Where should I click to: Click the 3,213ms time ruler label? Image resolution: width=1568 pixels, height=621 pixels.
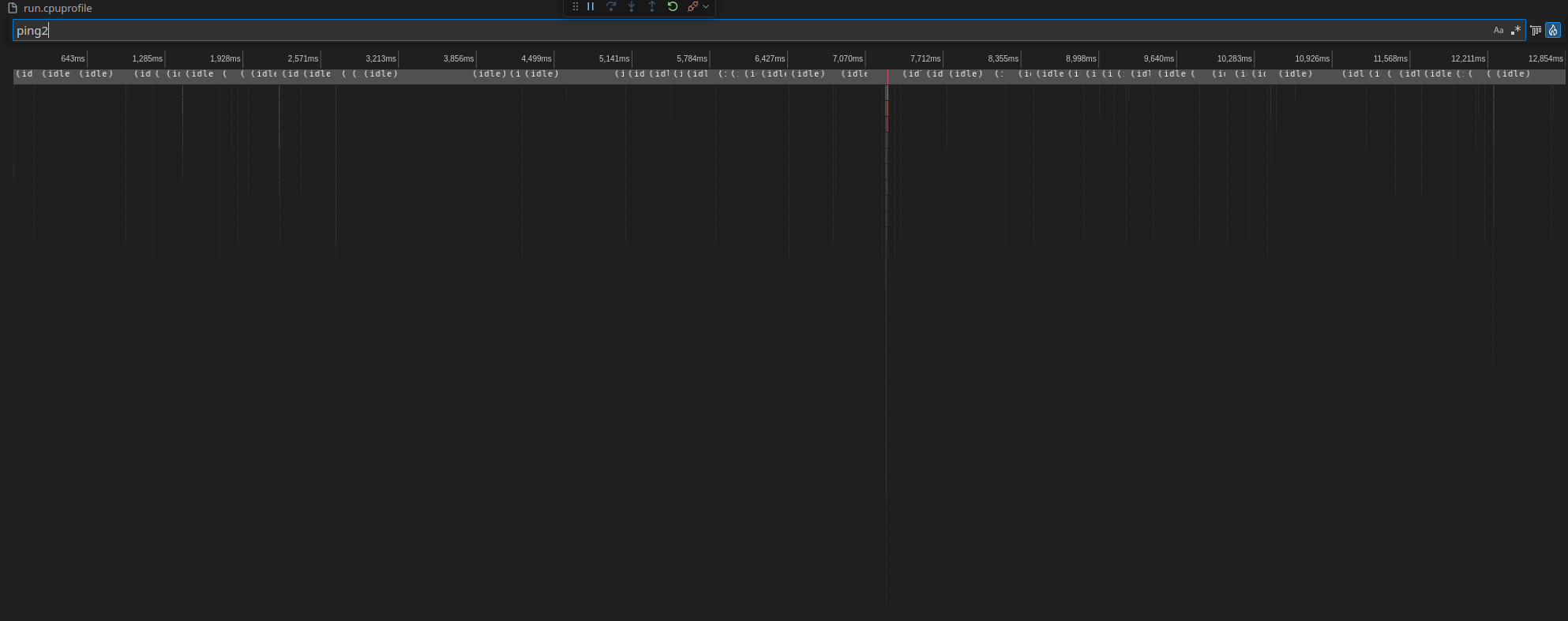(x=381, y=59)
